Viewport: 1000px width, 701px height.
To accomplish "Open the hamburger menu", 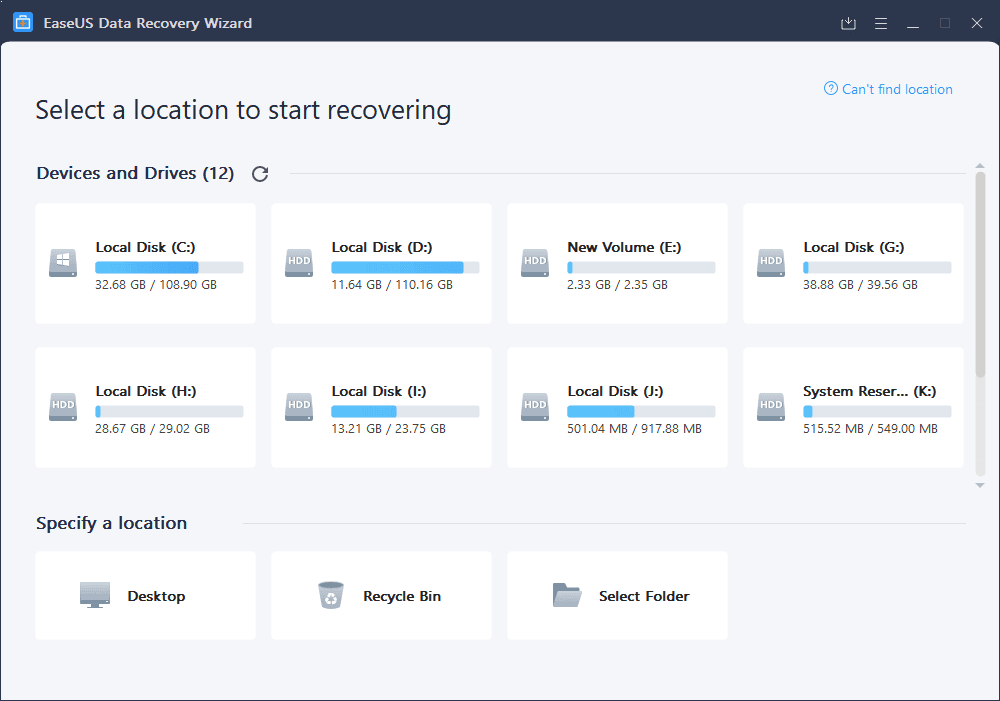I will pyautogui.click(x=880, y=22).
